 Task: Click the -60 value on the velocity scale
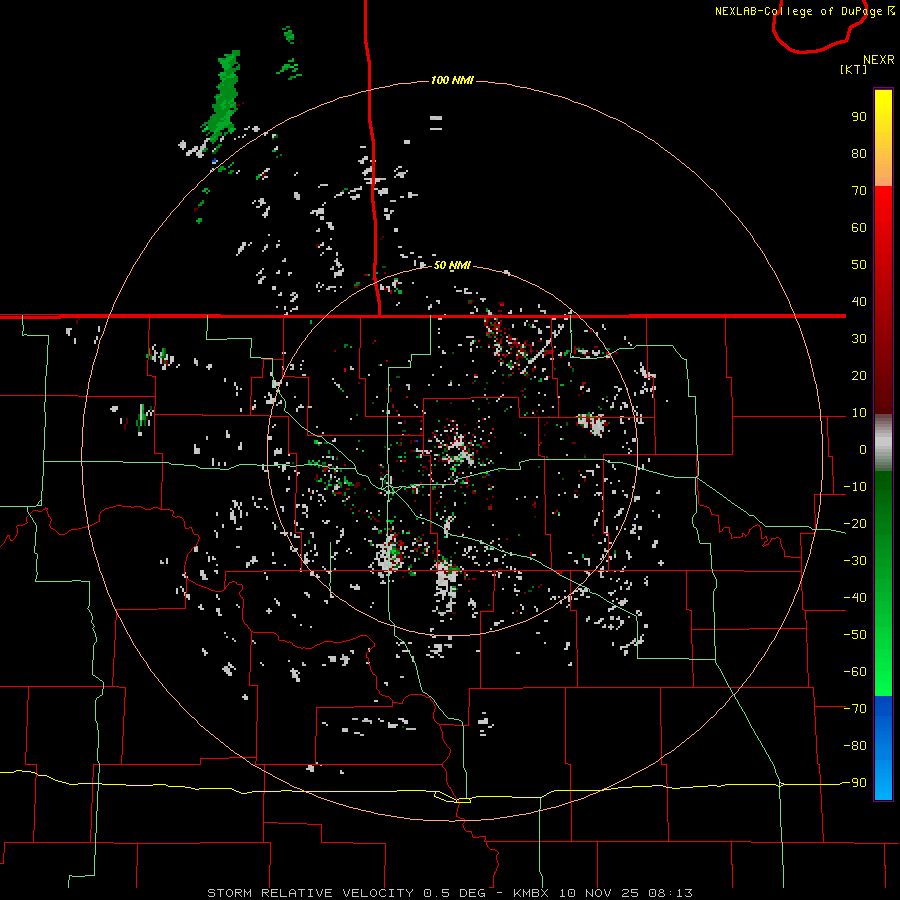point(855,672)
